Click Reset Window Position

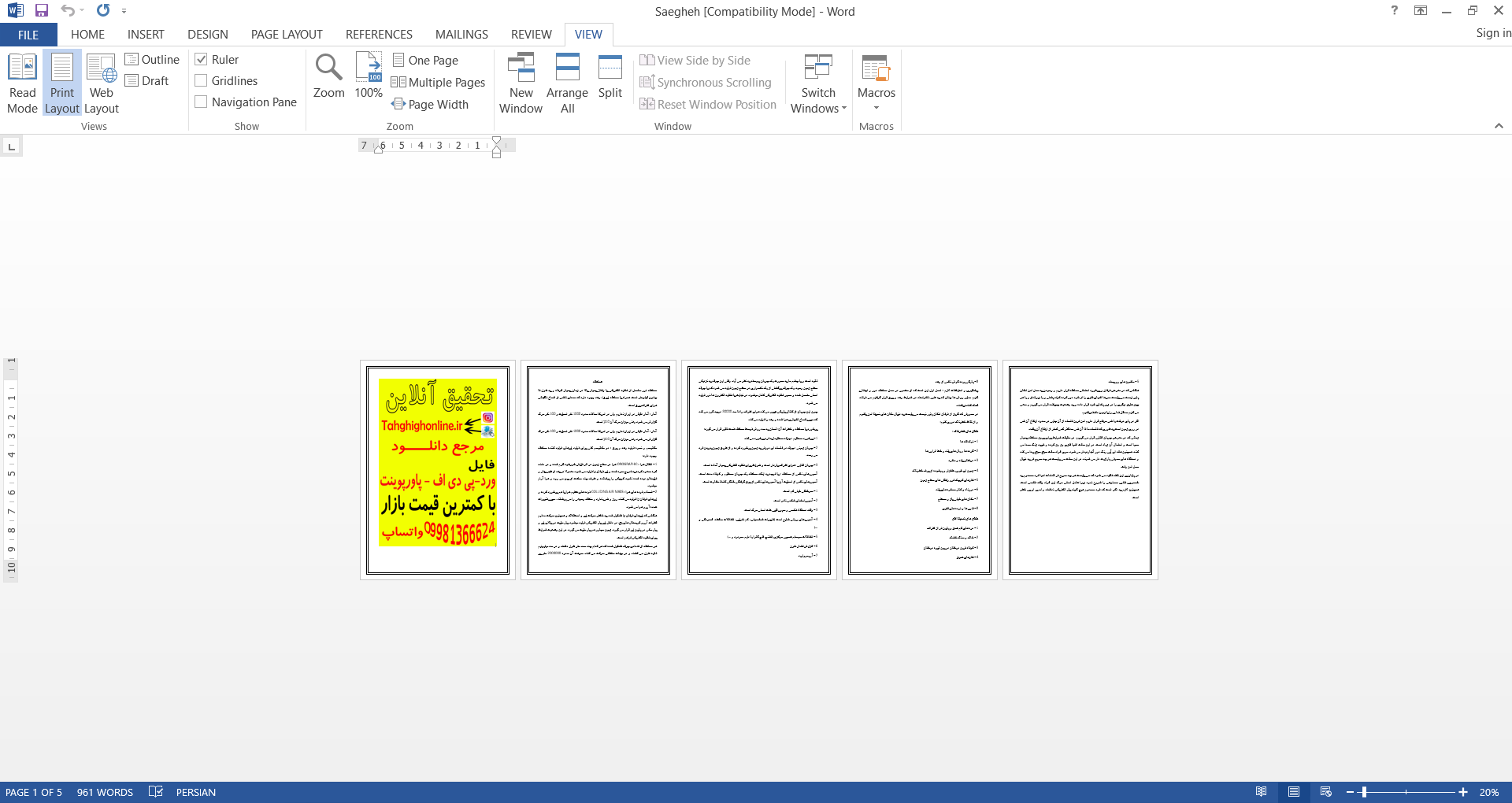[708, 105]
